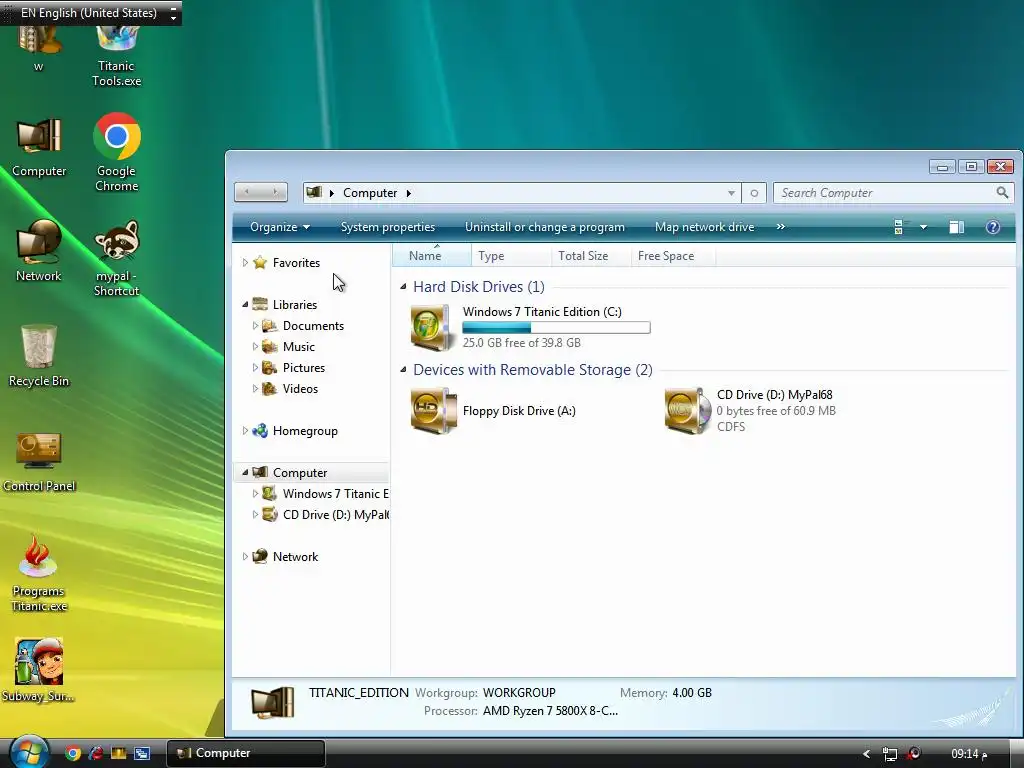The image size is (1024, 768).
Task: Click the WORKGROUP value in details pane
Action: 519,693
